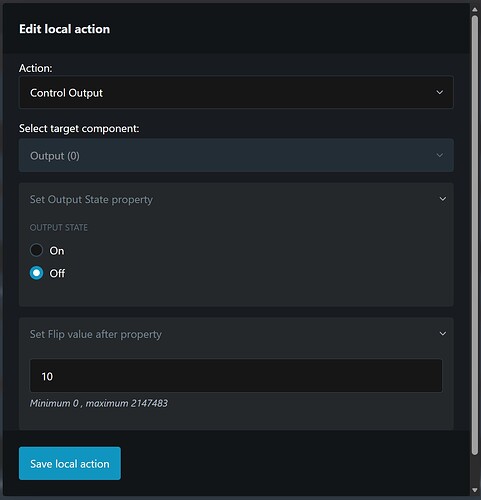Open the target component dropdown Output (0)

[236, 155]
